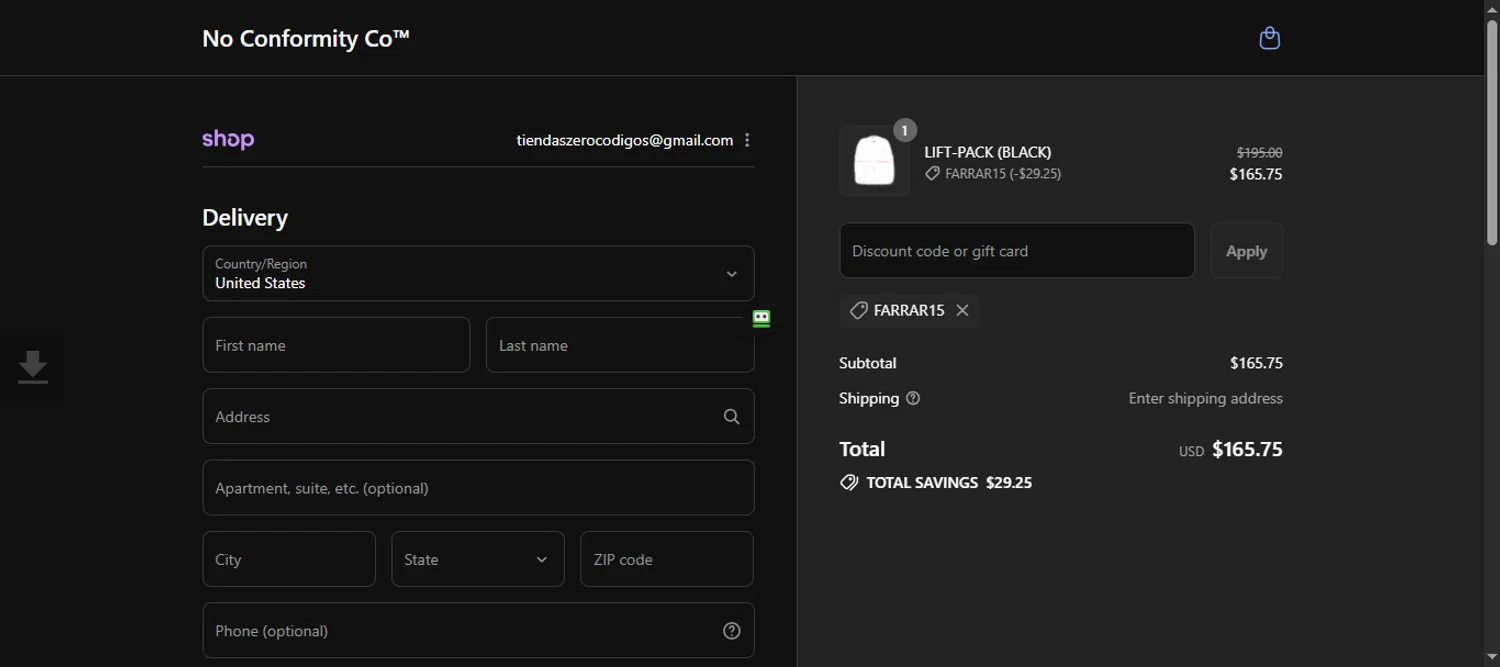Image resolution: width=1500 pixels, height=667 pixels.
Task: Click the Delivery heading
Action: (x=245, y=217)
